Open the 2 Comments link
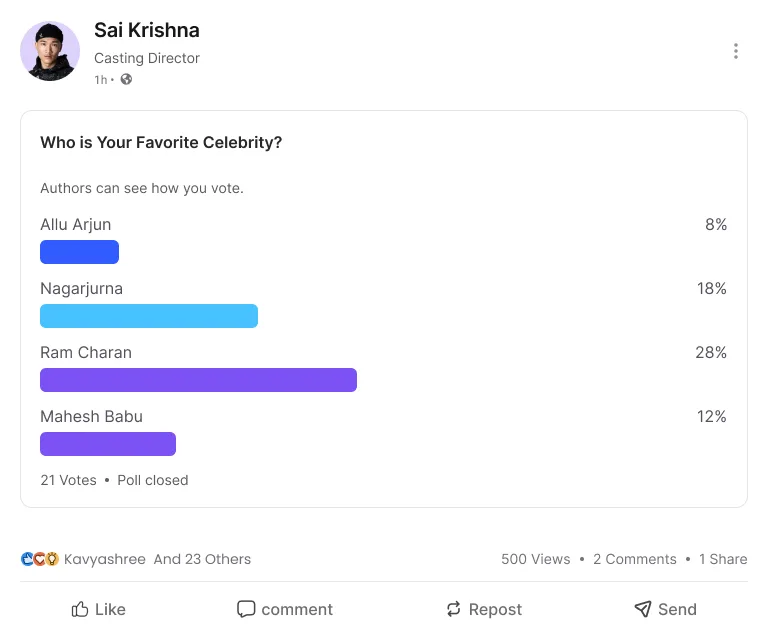Image resolution: width=768 pixels, height=644 pixels. [635, 559]
